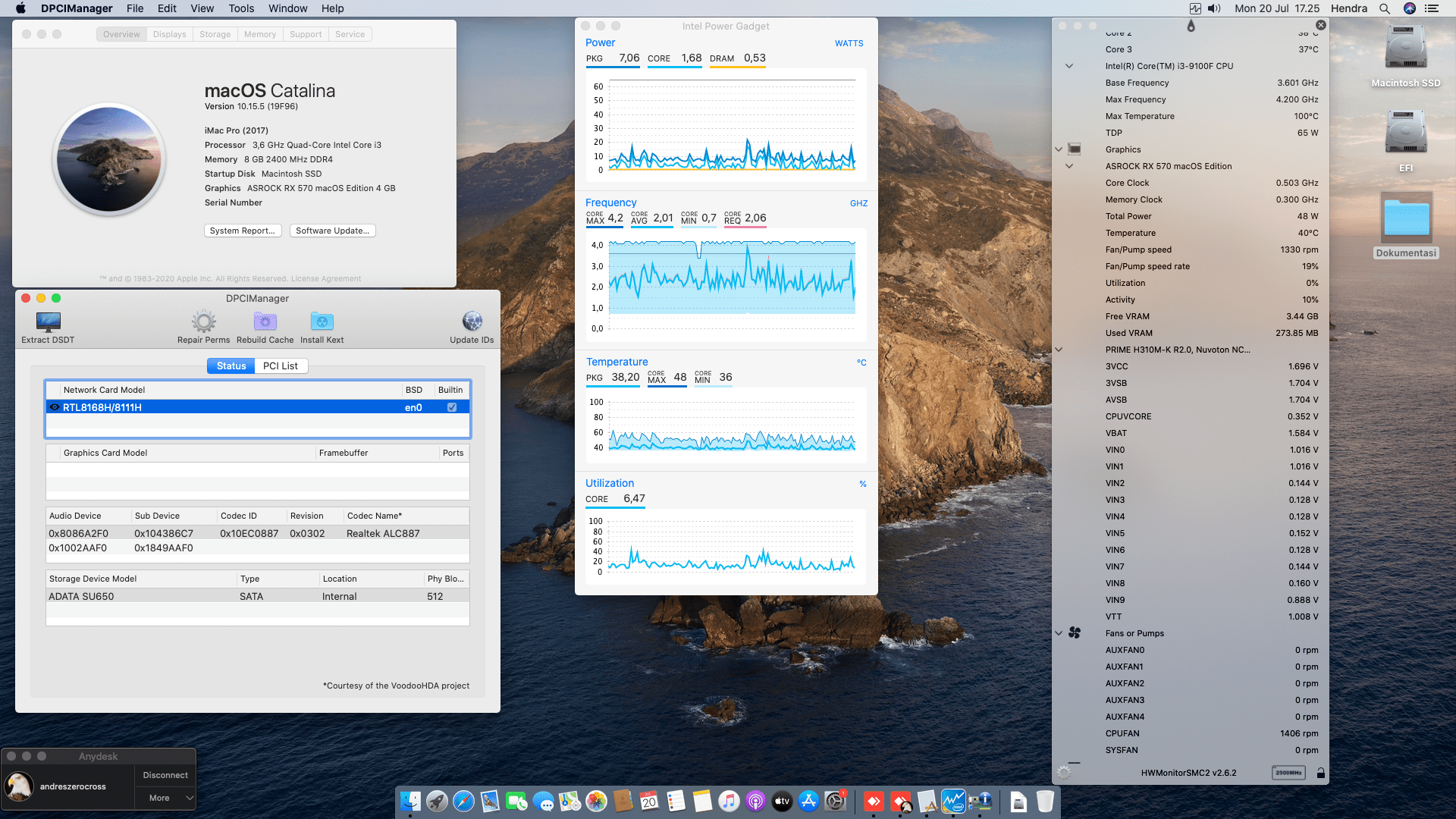
Task: Open the Edit menu
Action: 167,8
